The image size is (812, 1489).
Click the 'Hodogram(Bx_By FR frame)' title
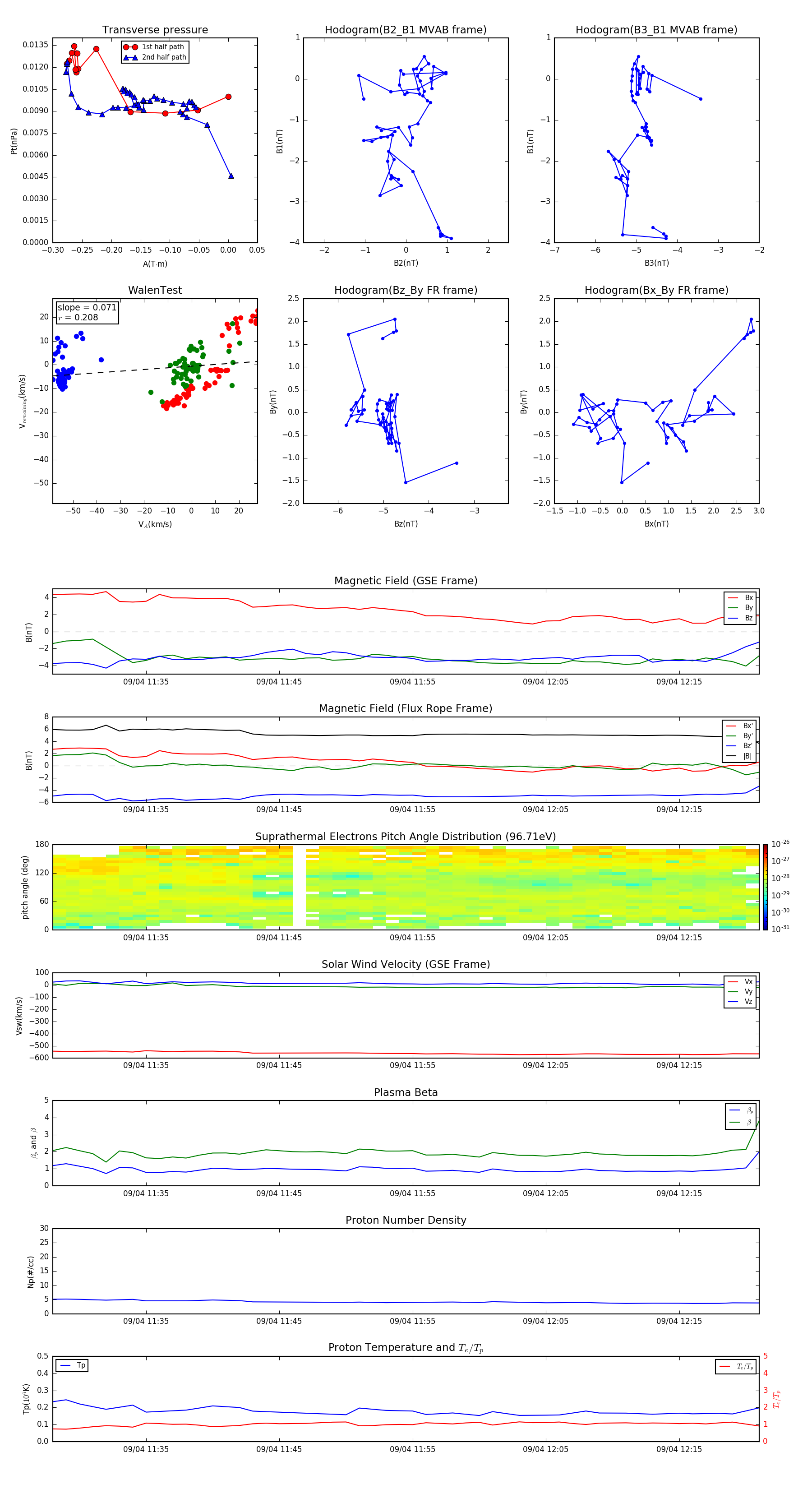[656, 290]
